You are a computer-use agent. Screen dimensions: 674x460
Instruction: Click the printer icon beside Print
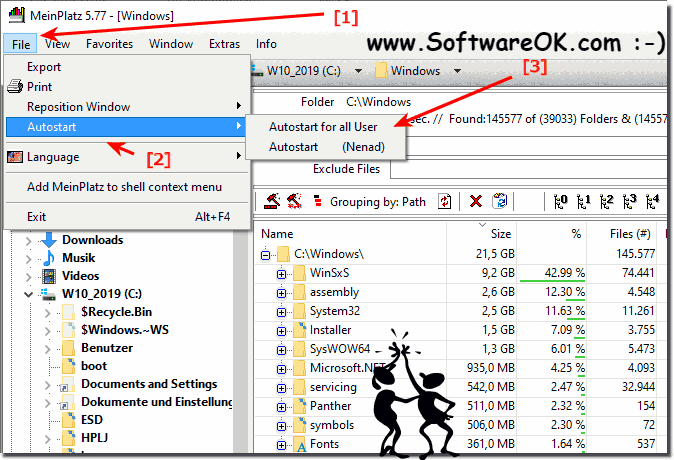[15, 86]
